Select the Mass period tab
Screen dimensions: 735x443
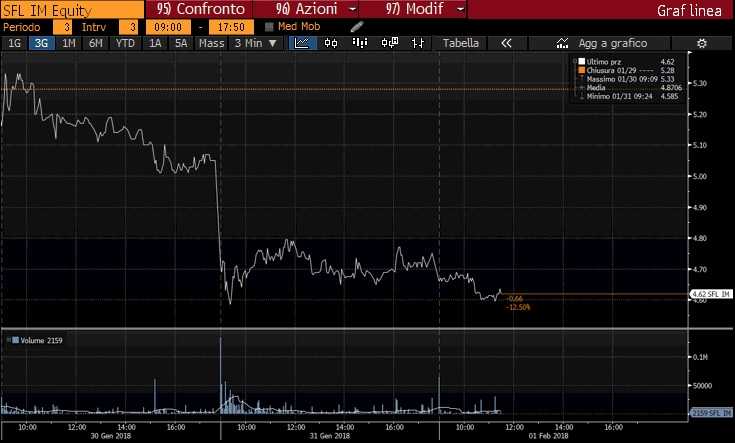(211, 43)
